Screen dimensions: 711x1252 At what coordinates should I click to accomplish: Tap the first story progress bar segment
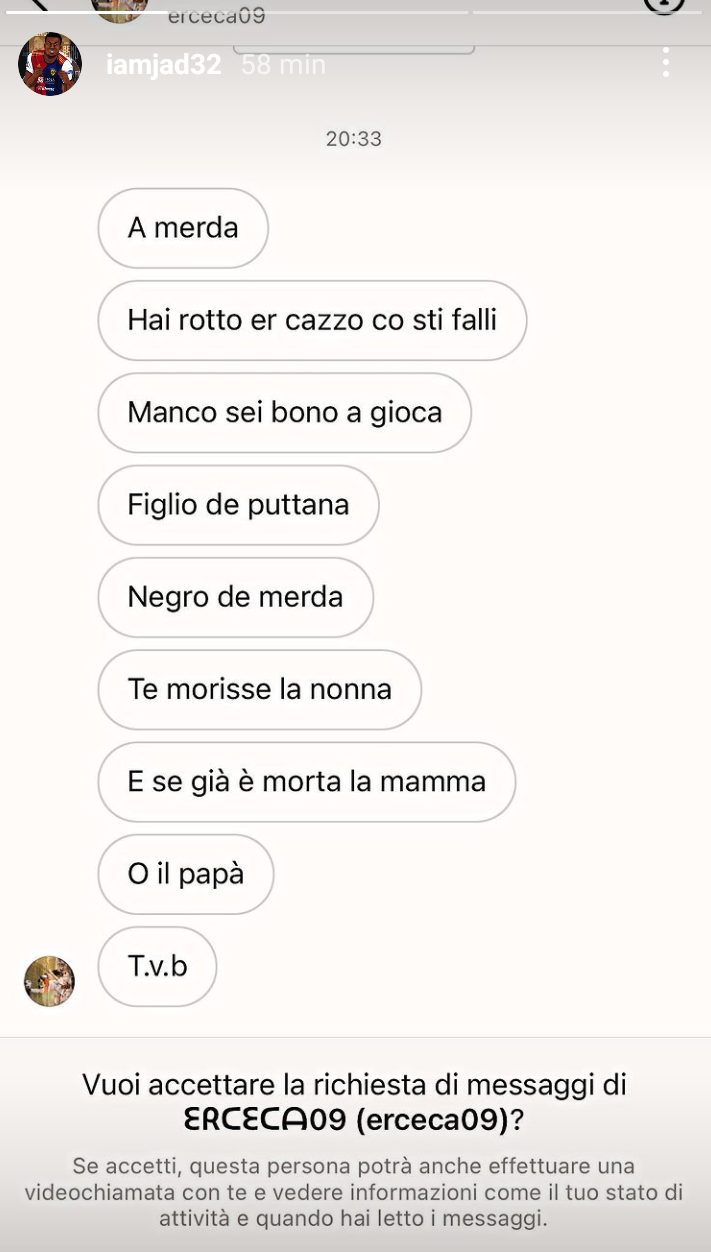click(122, 11)
